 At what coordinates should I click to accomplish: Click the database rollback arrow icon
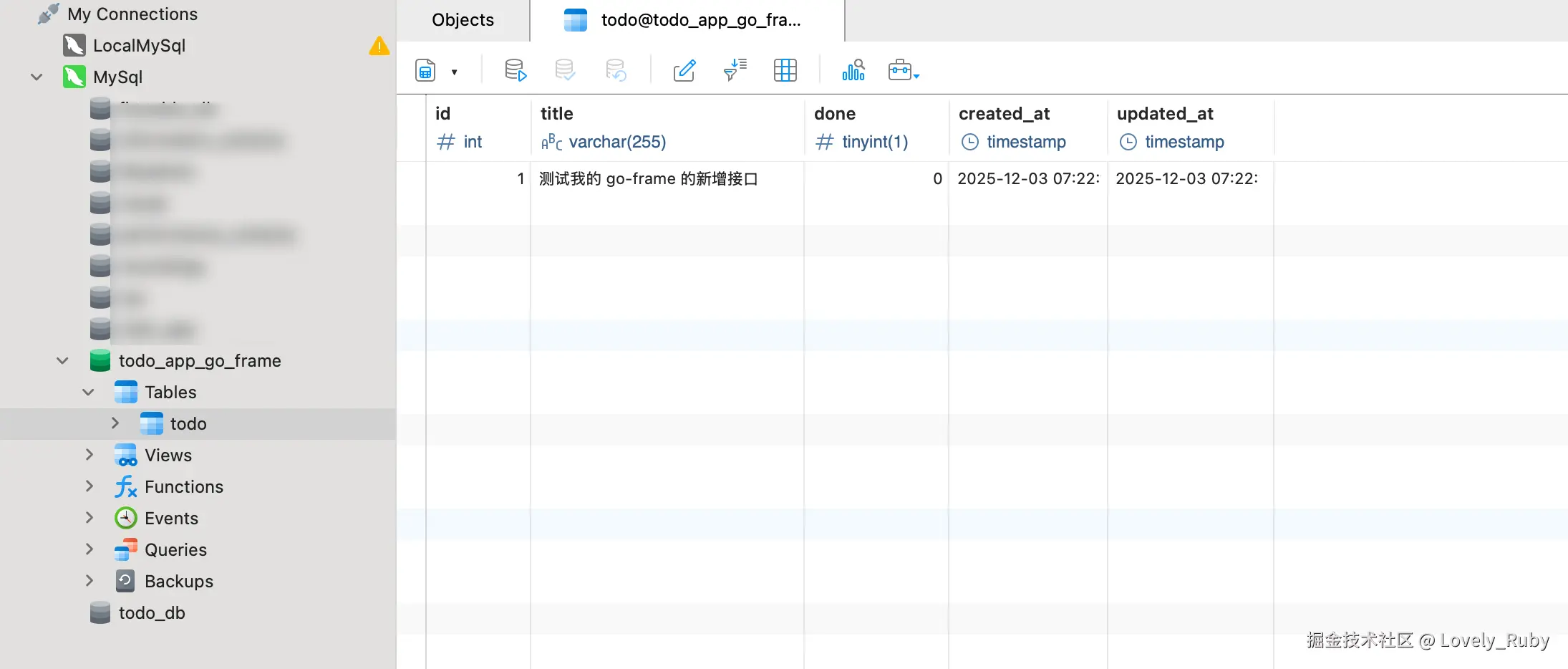[616, 70]
